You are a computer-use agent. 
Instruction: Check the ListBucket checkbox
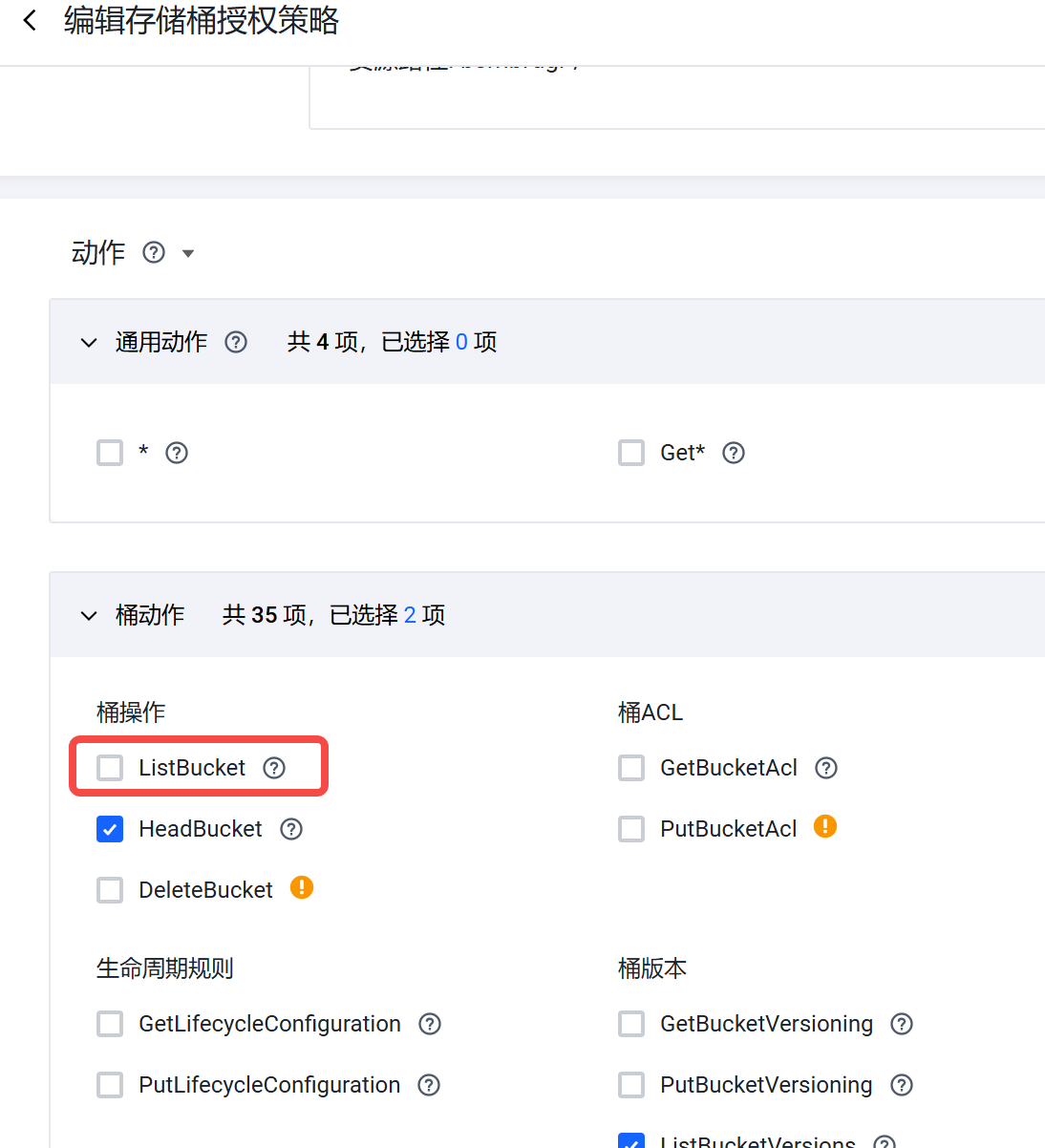pyautogui.click(x=110, y=768)
